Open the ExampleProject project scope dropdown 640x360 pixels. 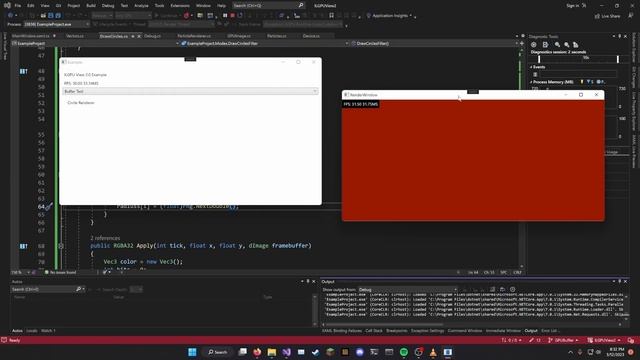pos(96,43)
